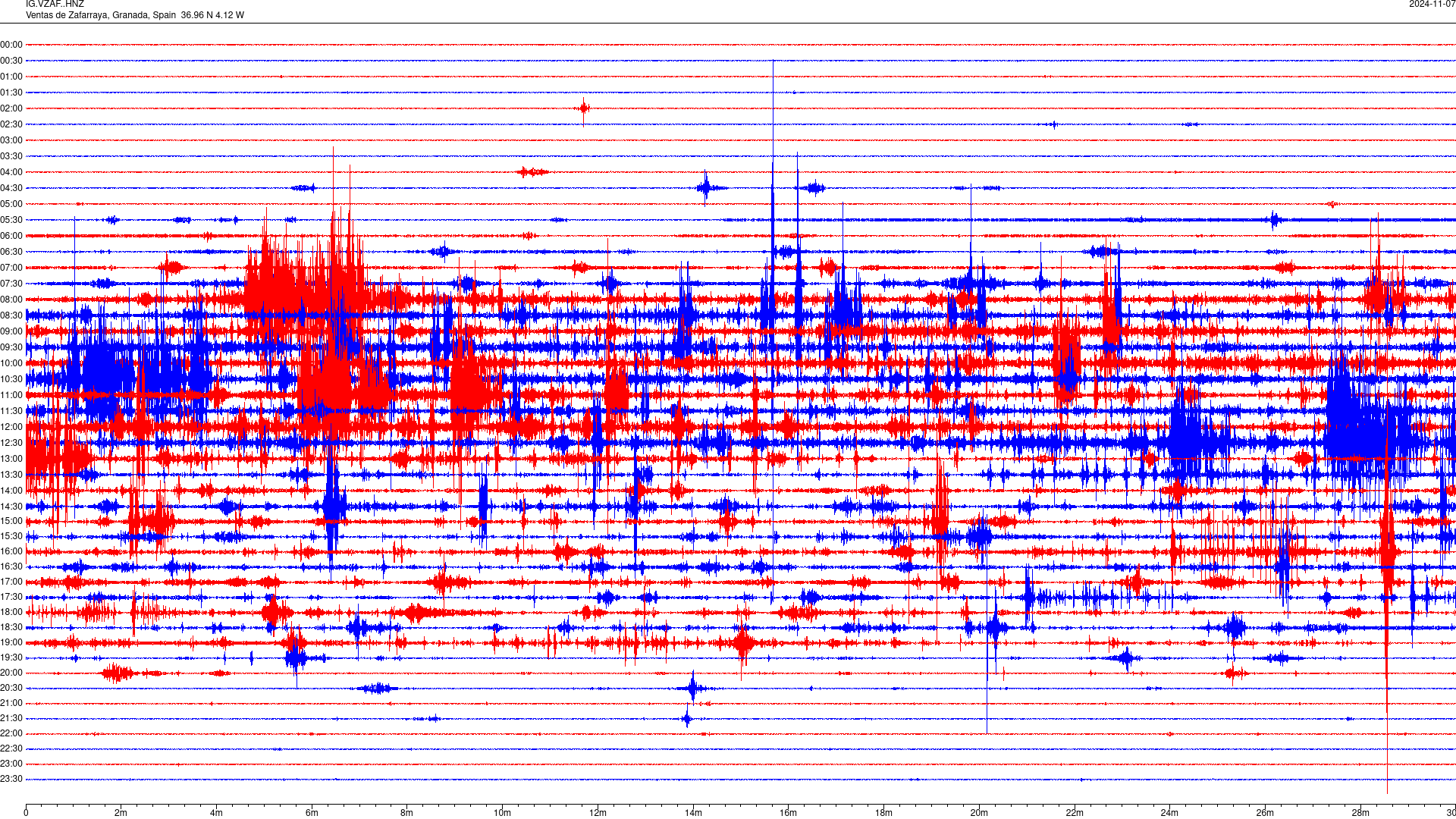Click the 26m axis tick label
The height and width of the screenshot is (819, 1456).
click(1265, 813)
